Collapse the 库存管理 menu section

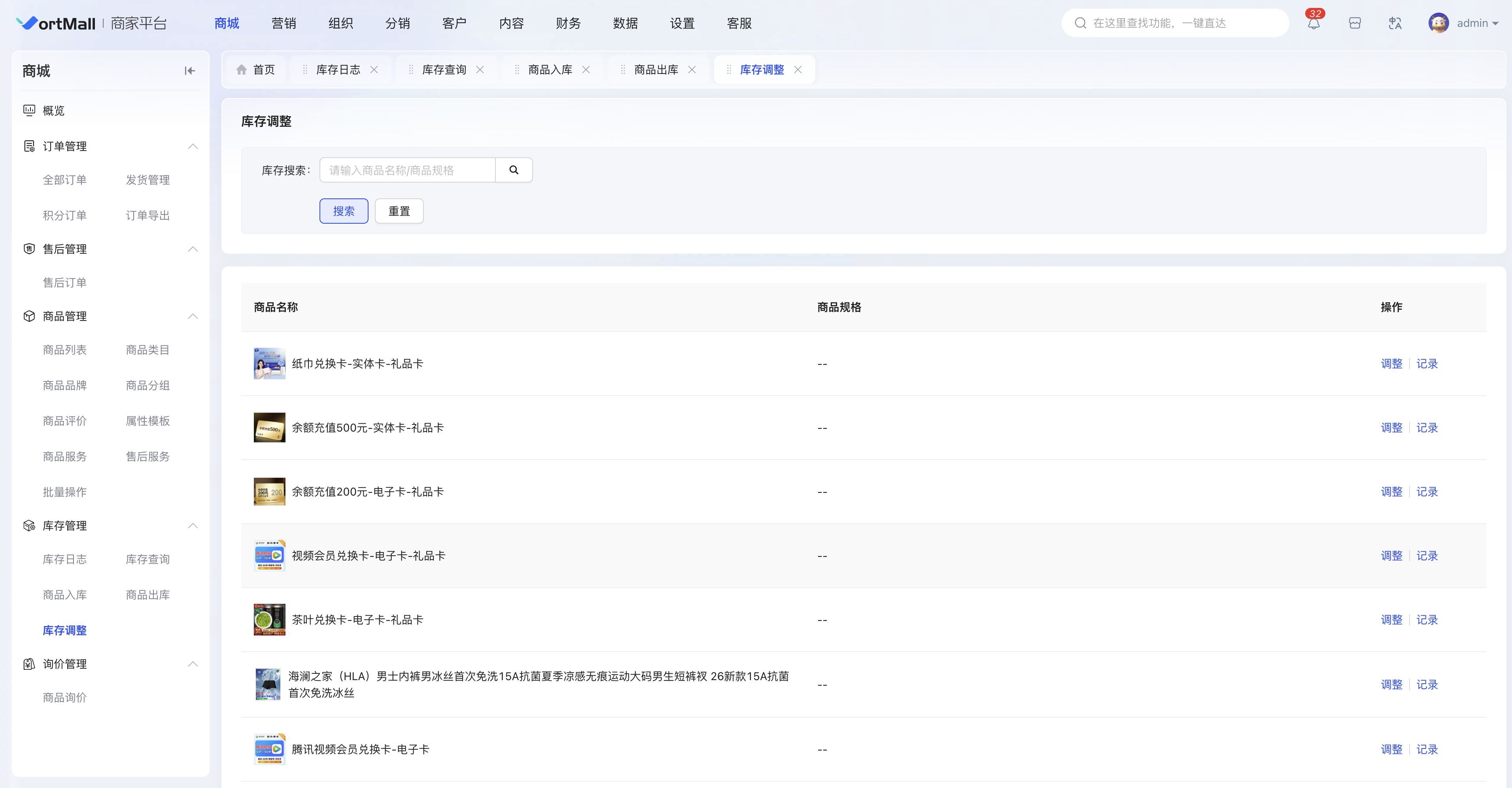tap(193, 526)
